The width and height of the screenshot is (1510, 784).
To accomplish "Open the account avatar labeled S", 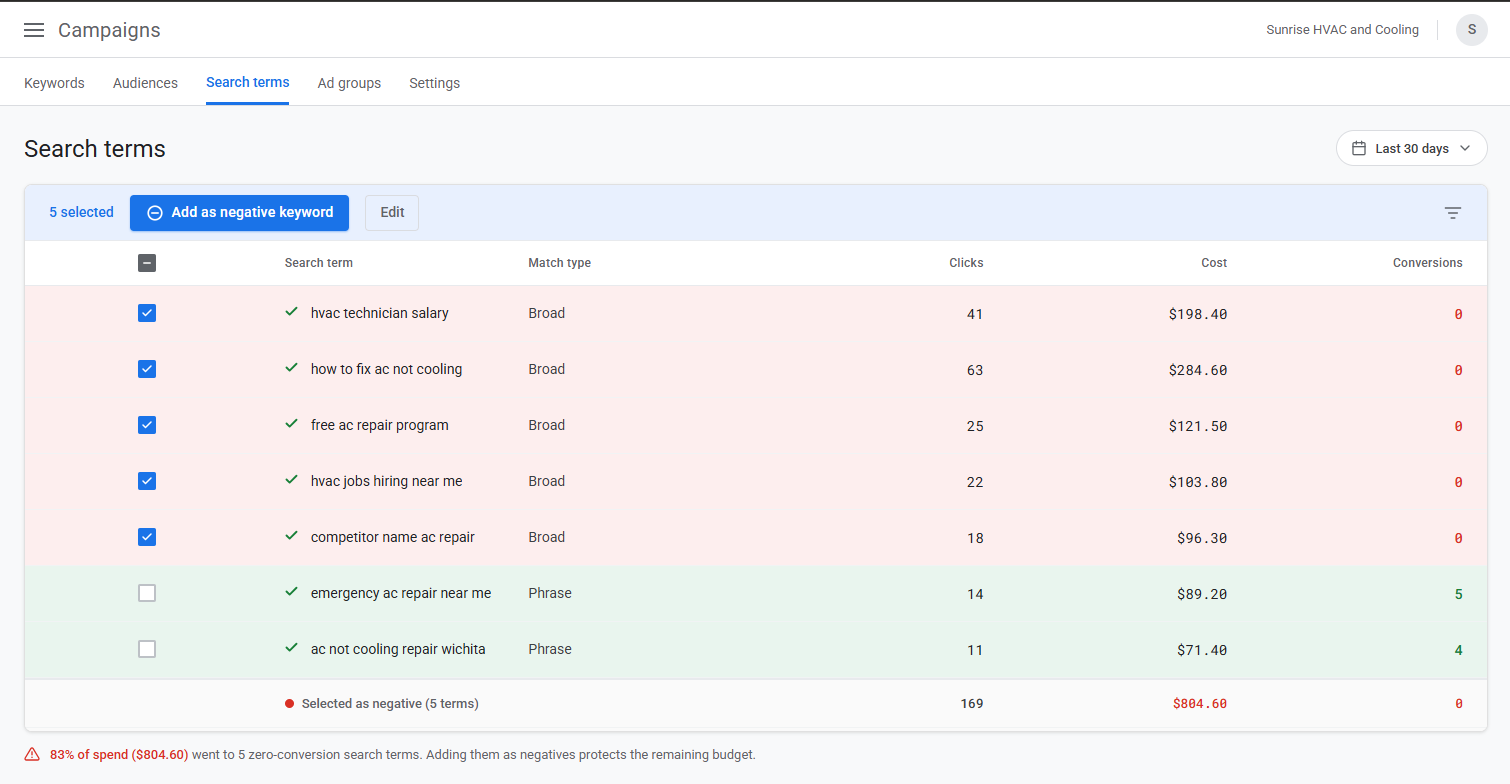I will click(x=1471, y=30).
